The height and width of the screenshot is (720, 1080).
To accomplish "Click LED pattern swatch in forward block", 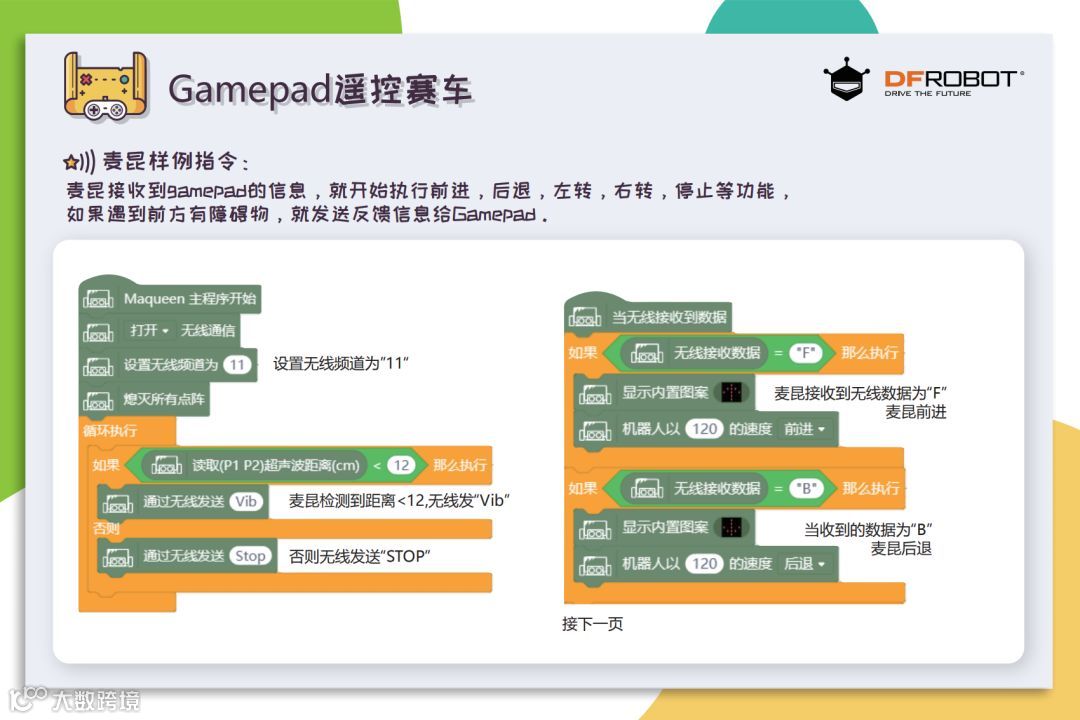I will [731, 392].
